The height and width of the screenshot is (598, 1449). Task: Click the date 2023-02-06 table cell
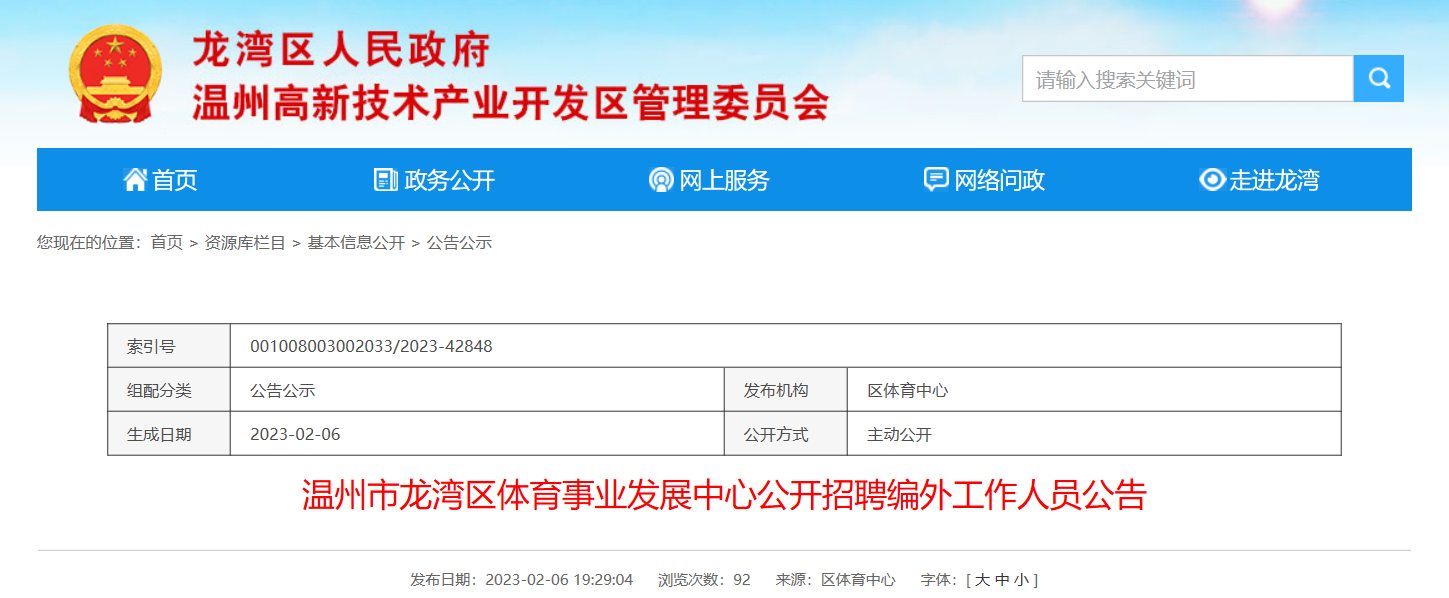click(295, 435)
